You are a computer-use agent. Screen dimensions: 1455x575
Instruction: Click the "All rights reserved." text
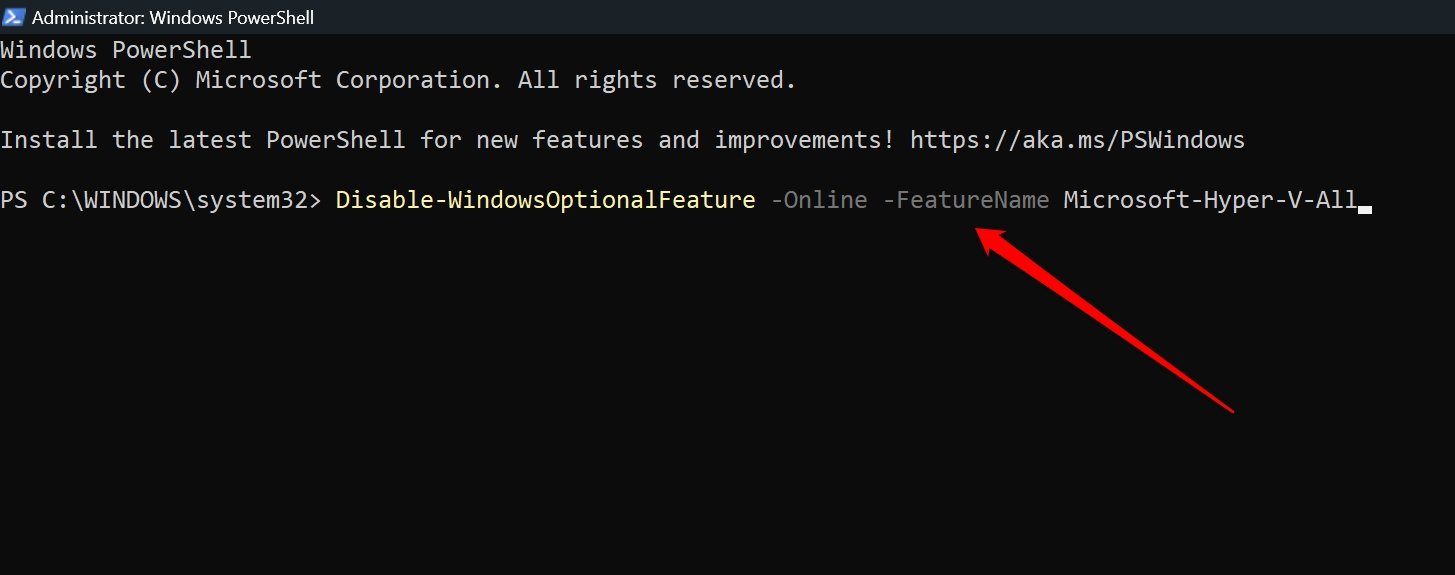[x=657, y=80]
